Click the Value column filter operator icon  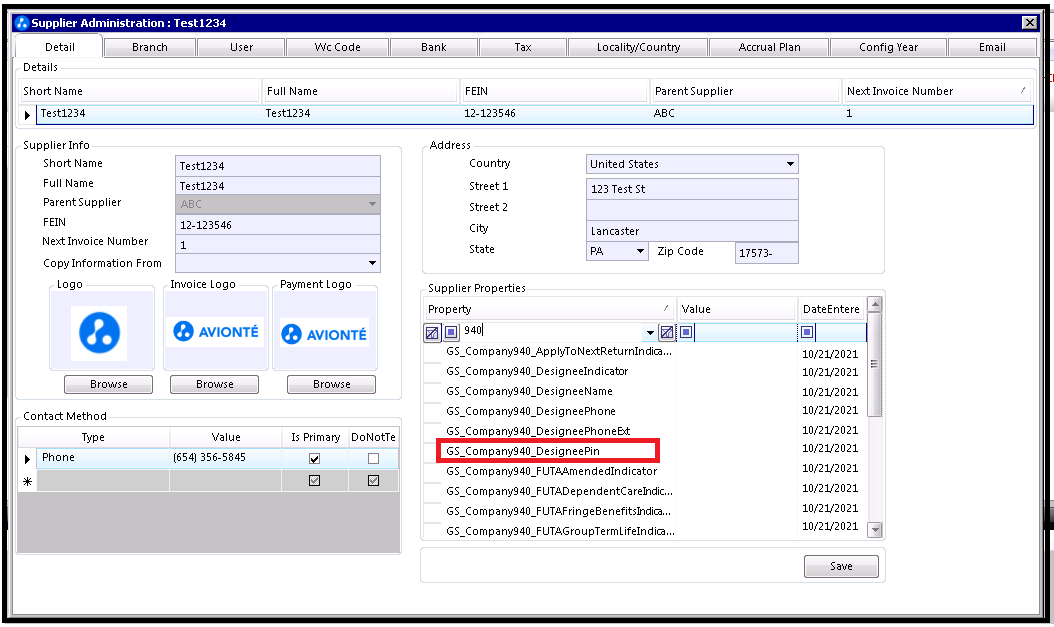686,331
